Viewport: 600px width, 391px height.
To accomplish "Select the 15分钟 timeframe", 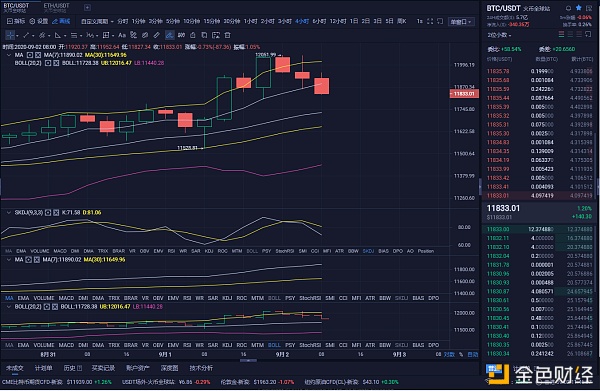I will coord(212,21).
